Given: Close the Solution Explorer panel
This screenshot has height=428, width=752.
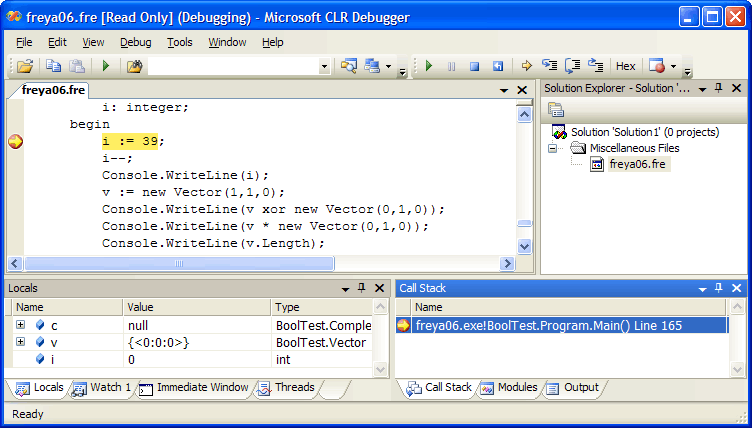Looking at the screenshot, I should [x=737, y=88].
